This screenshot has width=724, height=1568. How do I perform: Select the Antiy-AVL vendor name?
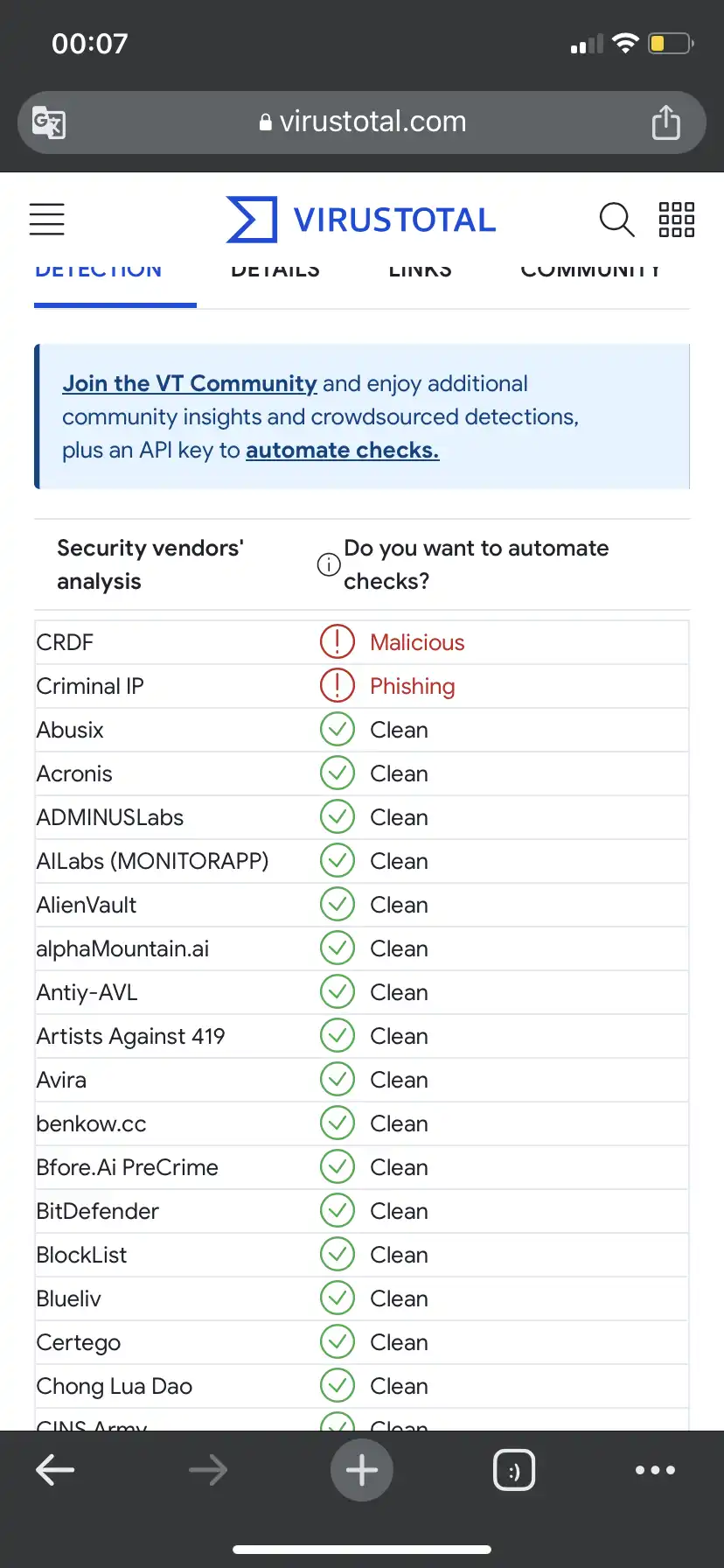coord(87,992)
